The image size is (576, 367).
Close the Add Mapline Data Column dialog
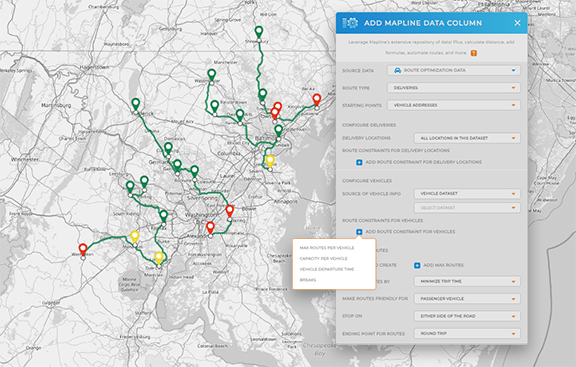[517, 23]
